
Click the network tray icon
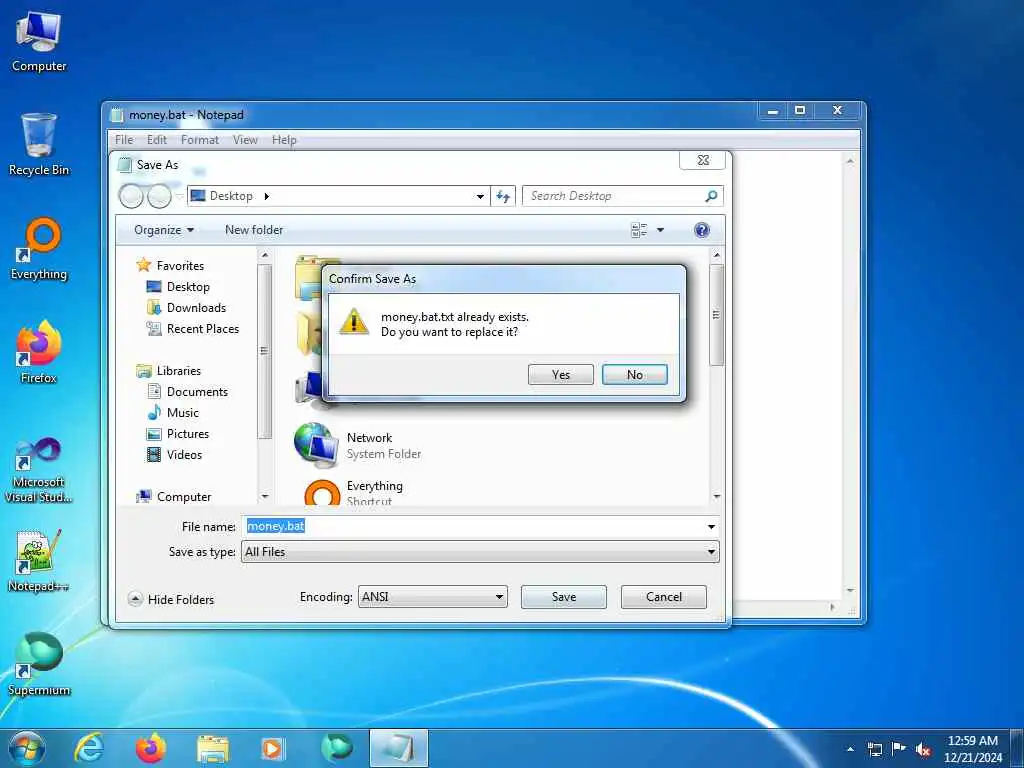coord(874,749)
